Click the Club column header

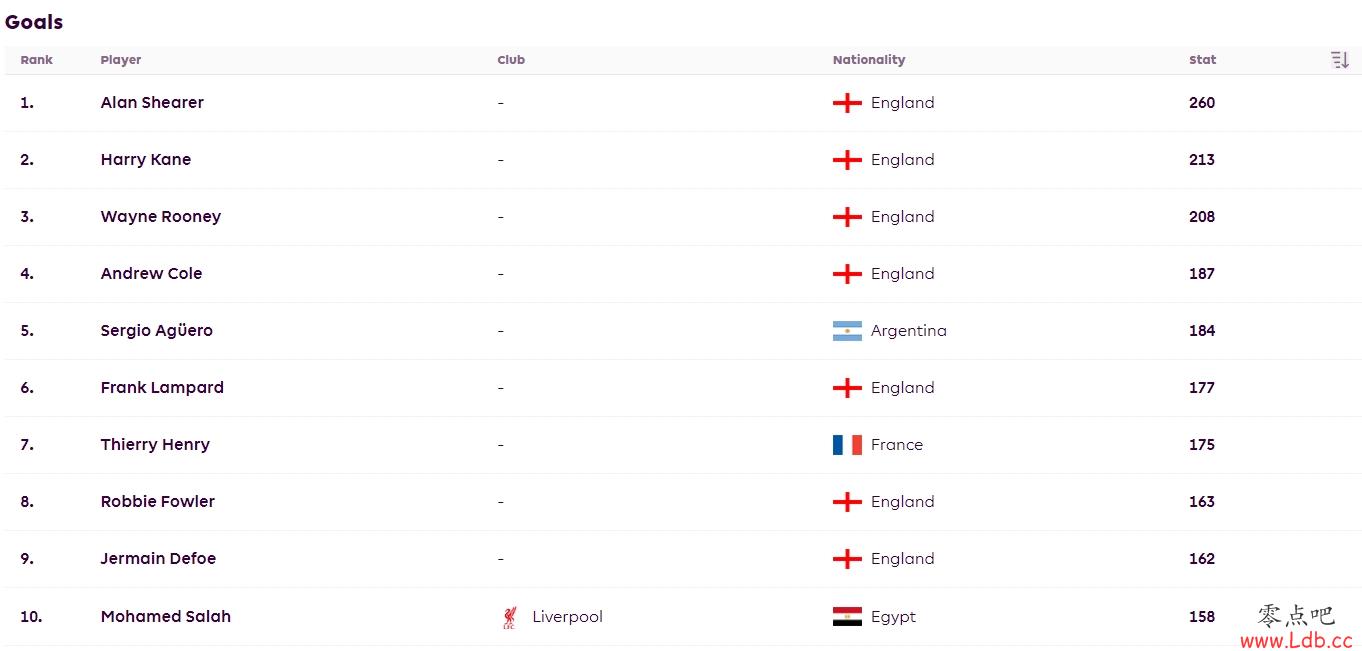pos(511,60)
